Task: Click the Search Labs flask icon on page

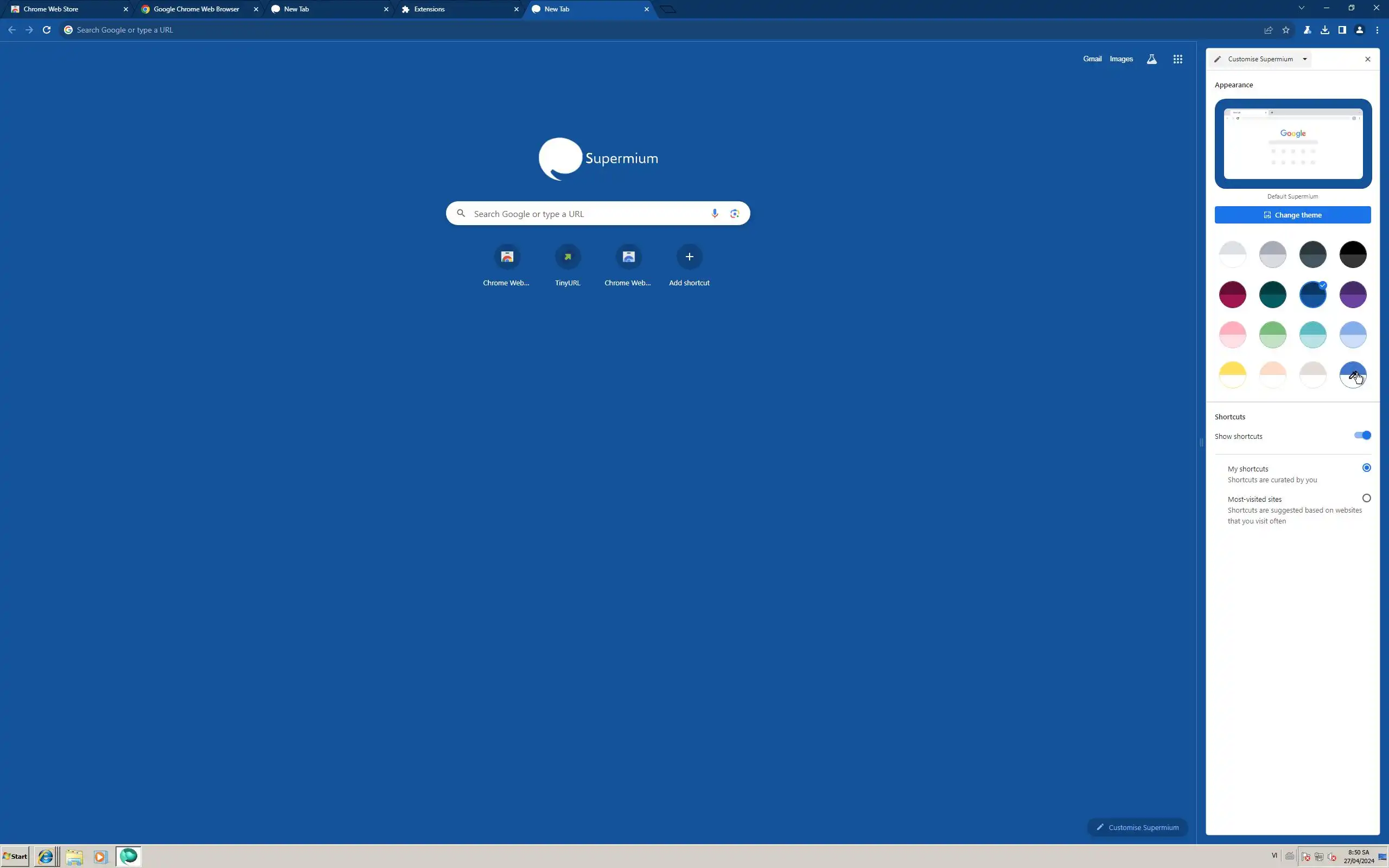Action: pos(1151,59)
